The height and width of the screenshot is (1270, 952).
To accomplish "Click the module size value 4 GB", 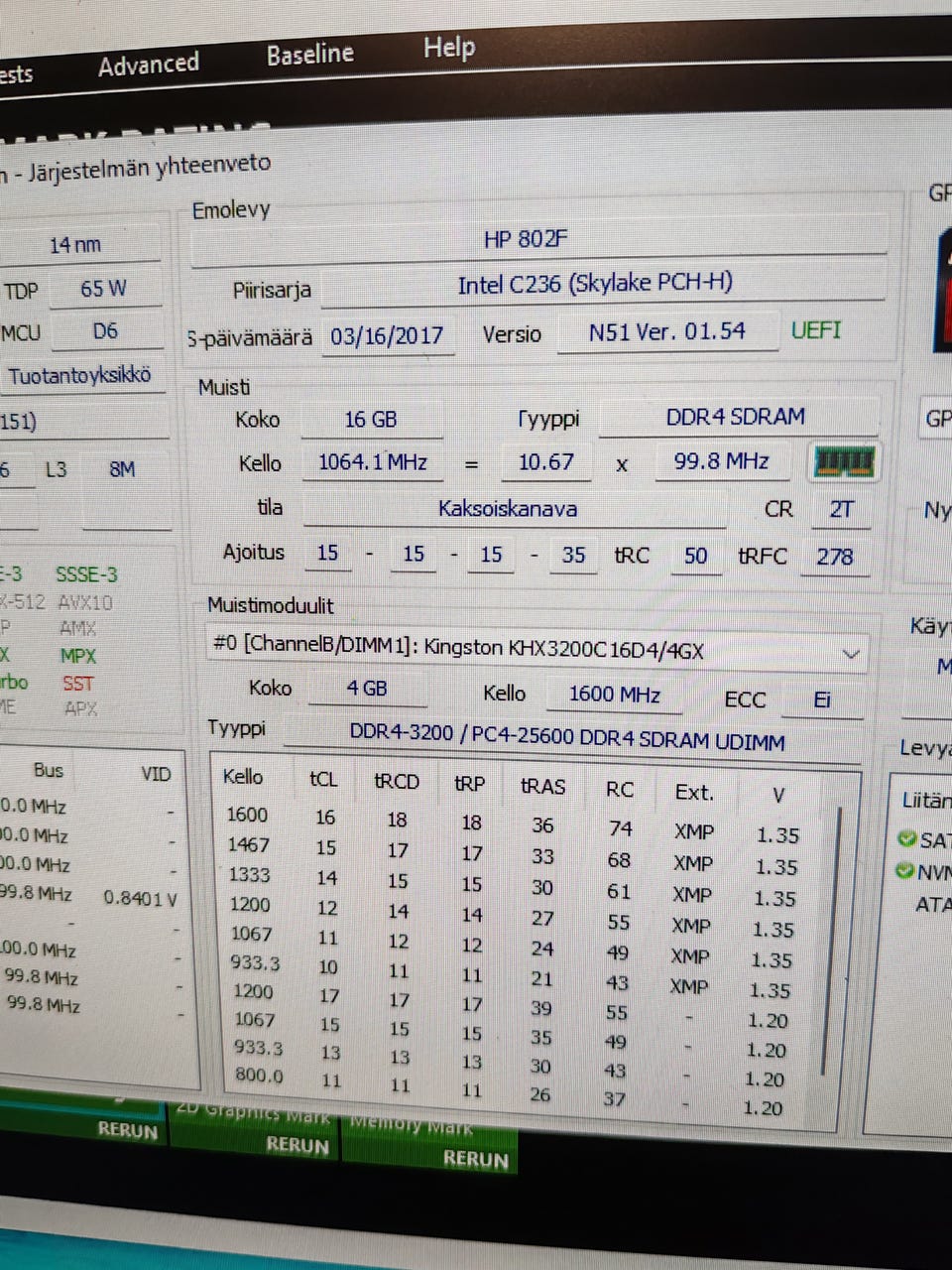I will (x=367, y=689).
